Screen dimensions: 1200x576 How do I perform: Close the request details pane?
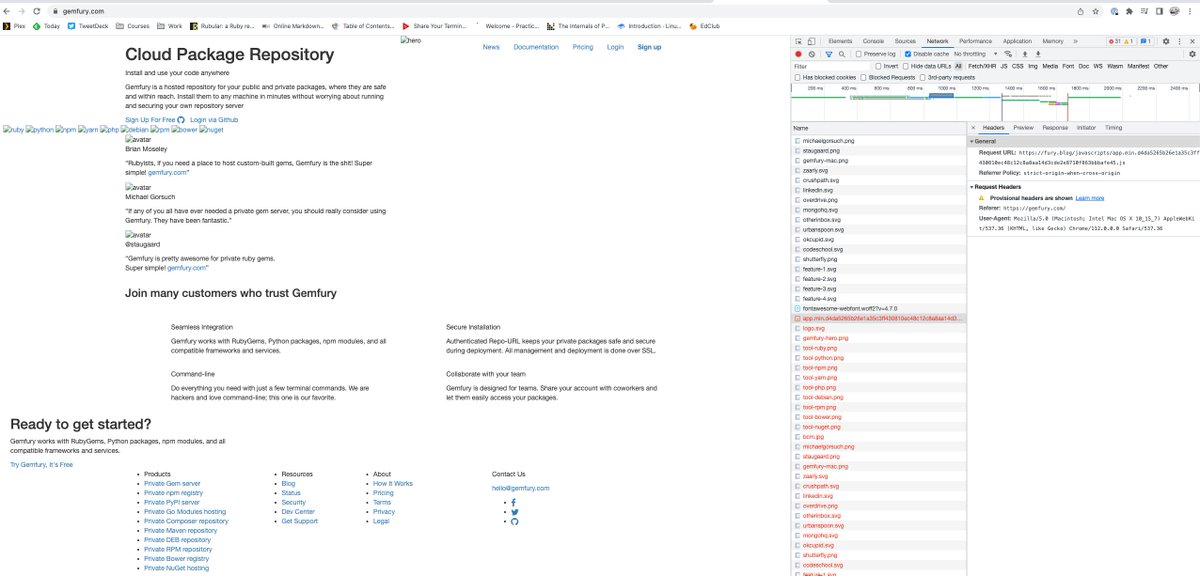(x=974, y=128)
